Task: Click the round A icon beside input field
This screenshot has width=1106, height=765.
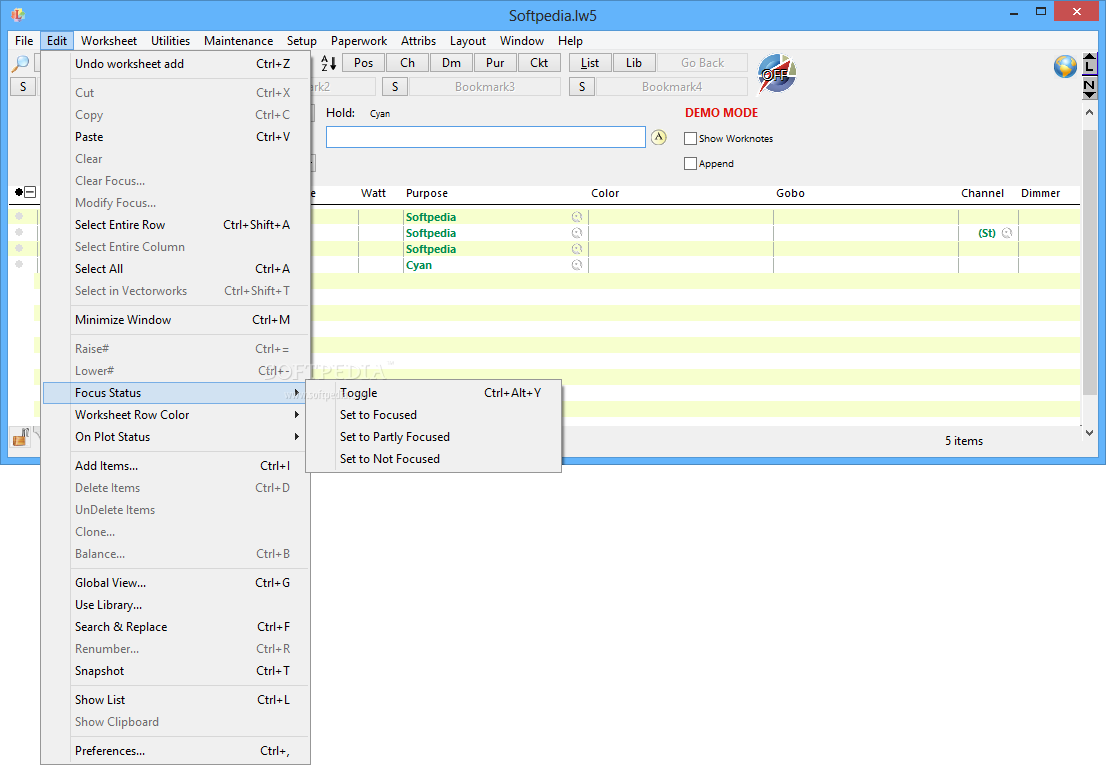Action: pos(658,137)
